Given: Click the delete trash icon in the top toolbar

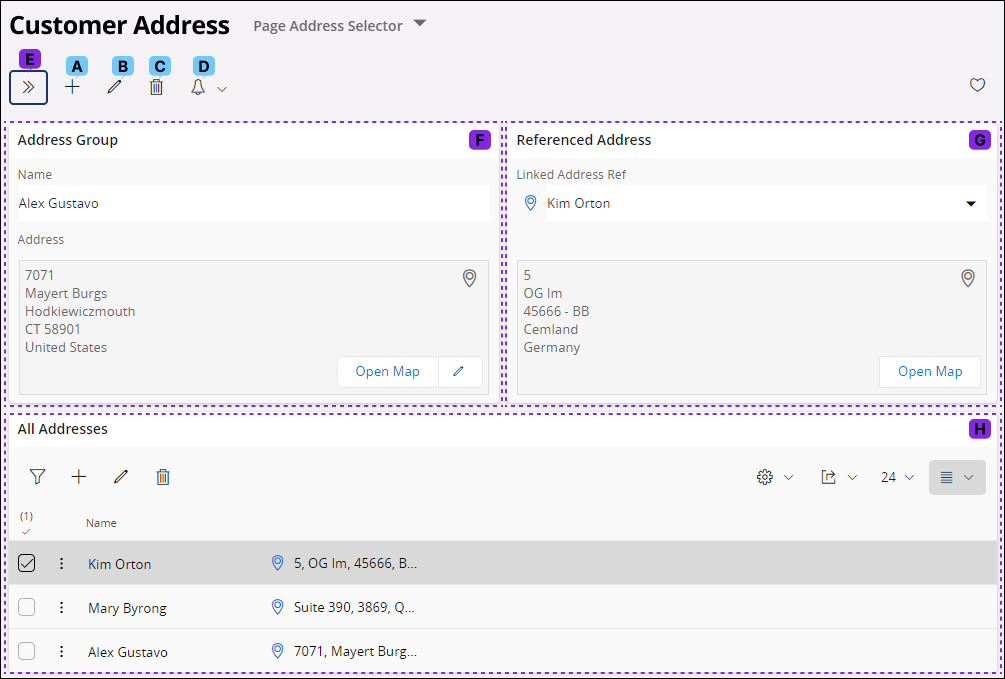Looking at the screenshot, I should coord(157,87).
